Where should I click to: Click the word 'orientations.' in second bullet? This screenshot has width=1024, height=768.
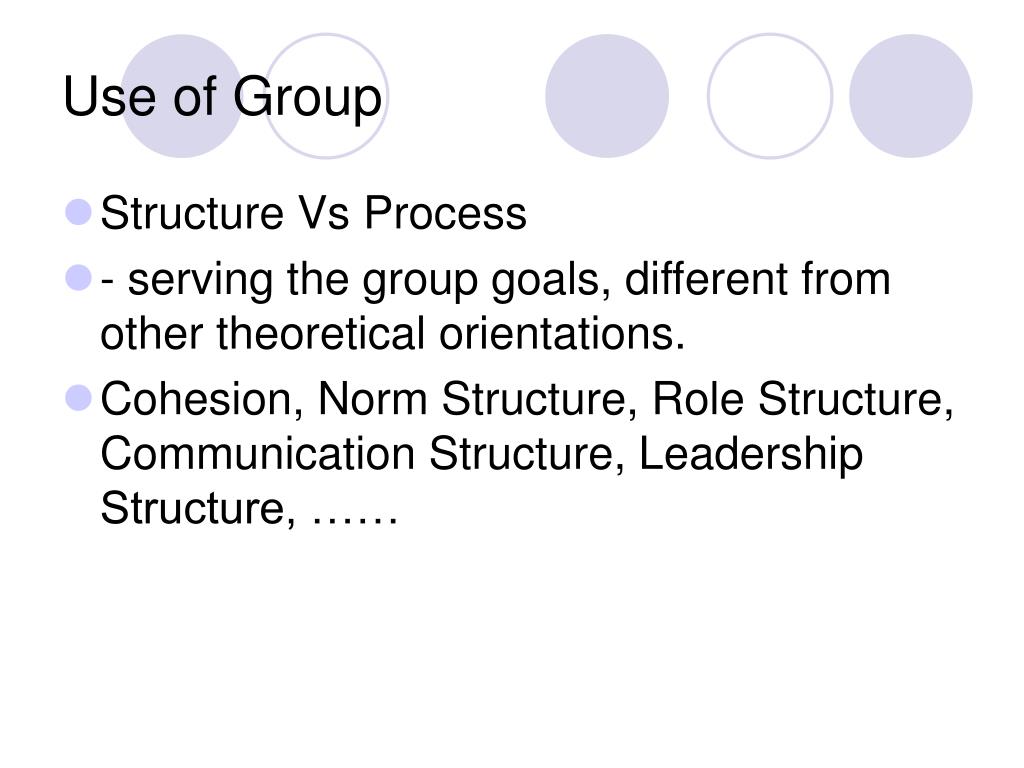(562, 334)
